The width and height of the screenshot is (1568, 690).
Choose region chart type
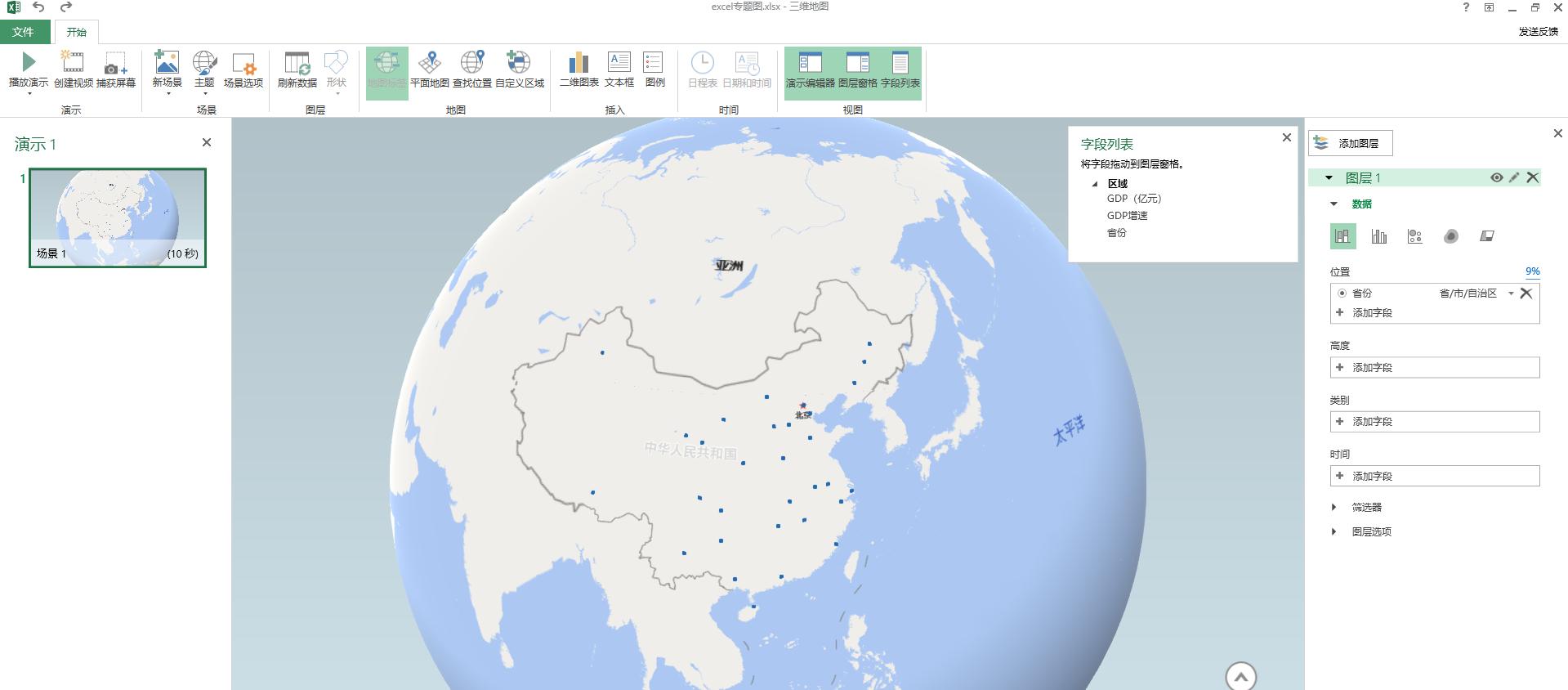coord(1487,236)
